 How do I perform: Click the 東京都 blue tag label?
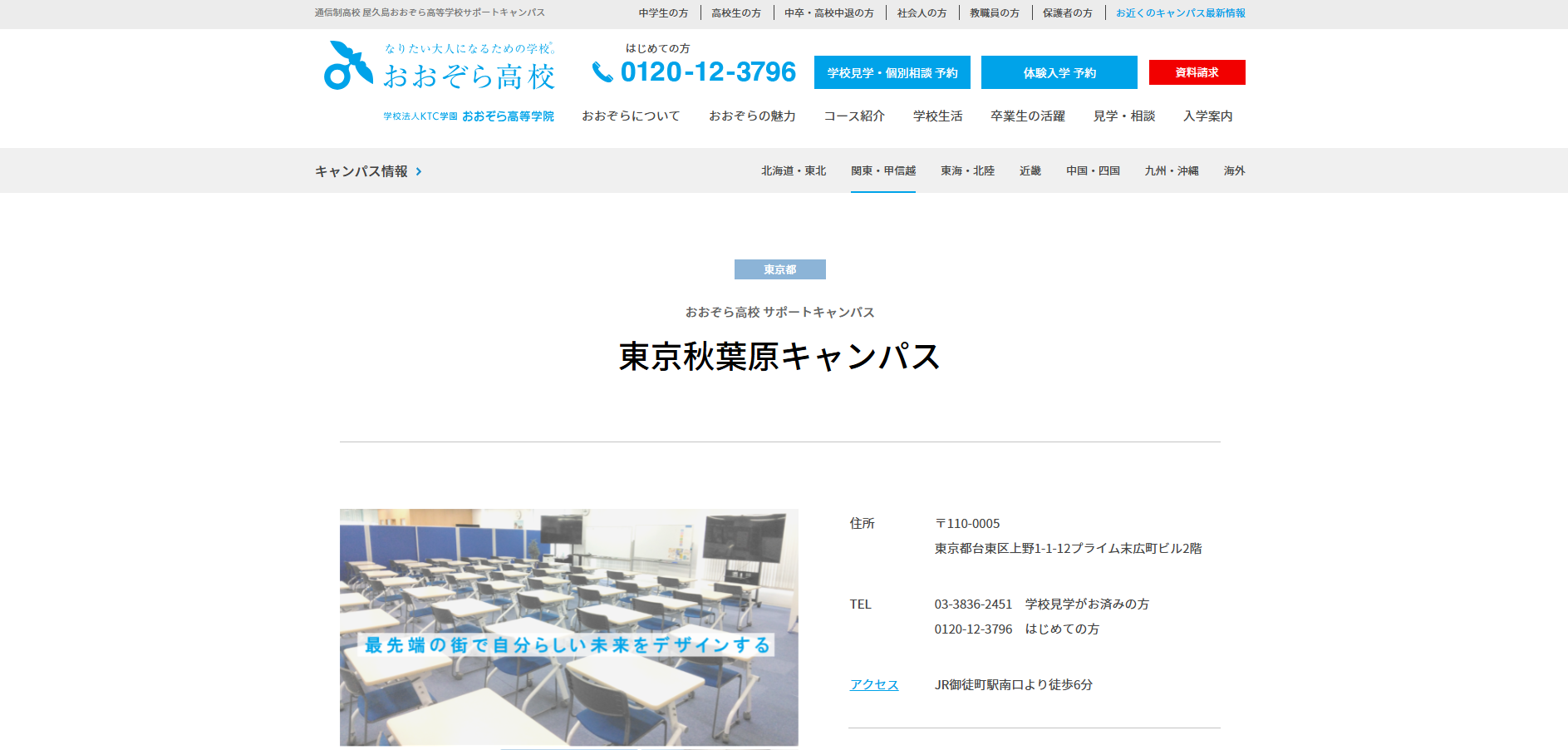(779, 269)
